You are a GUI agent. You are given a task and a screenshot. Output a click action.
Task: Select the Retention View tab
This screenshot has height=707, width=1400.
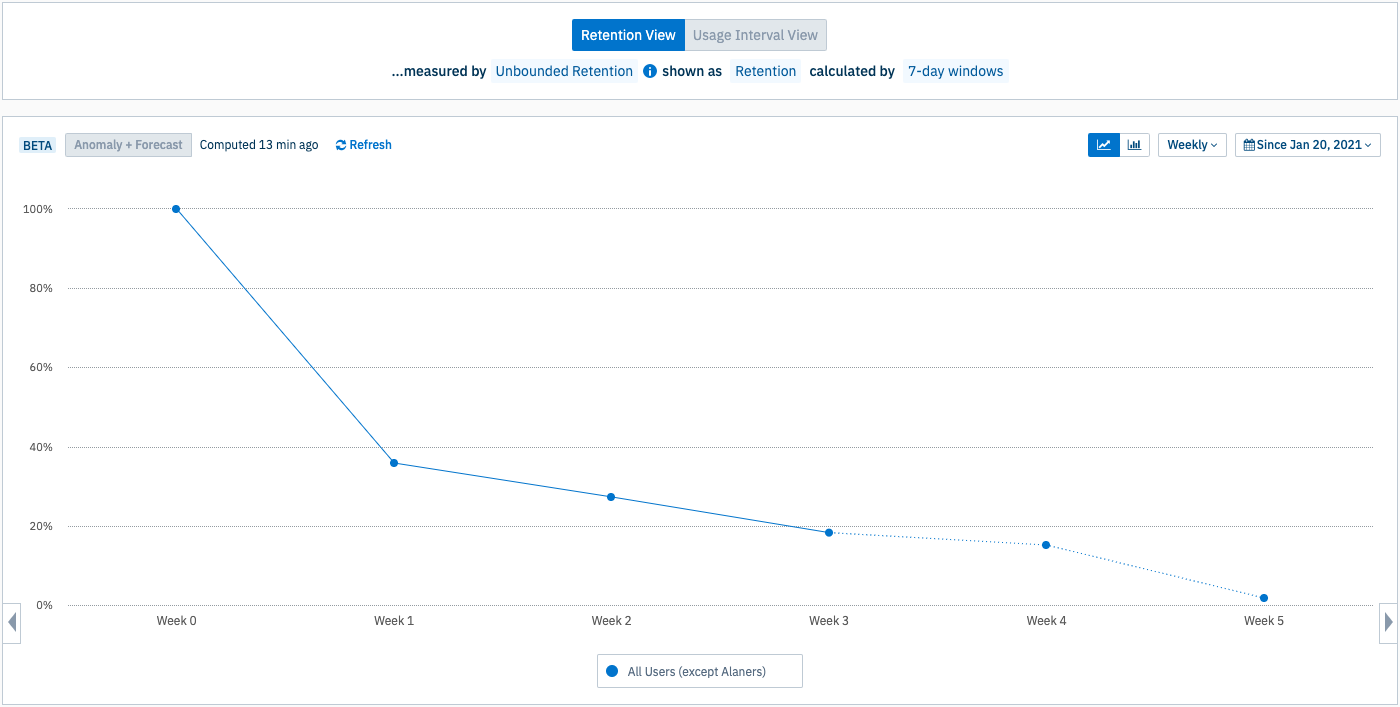pyautogui.click(x=628, y=35)
